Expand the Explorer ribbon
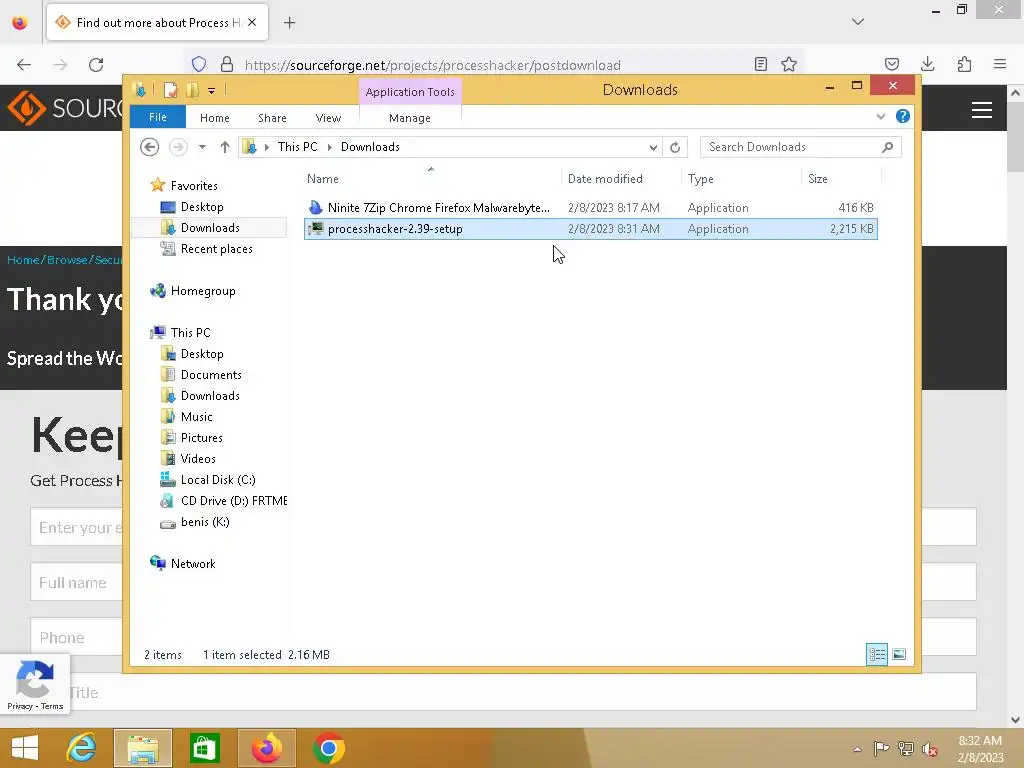This screenshot has height=768, width=1024. click(x=880, y=116)
